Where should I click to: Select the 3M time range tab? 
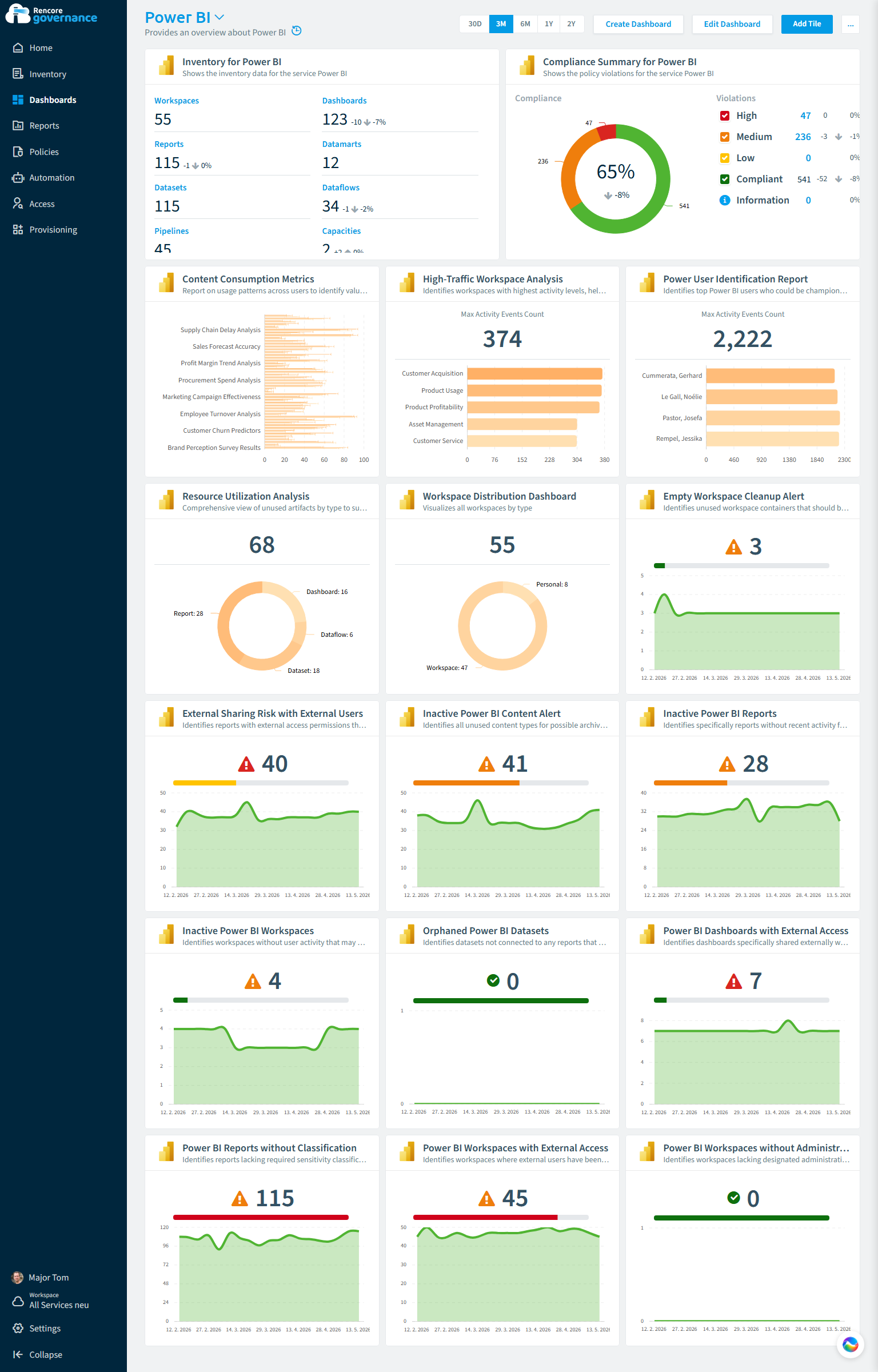click(x=501, y=24)
